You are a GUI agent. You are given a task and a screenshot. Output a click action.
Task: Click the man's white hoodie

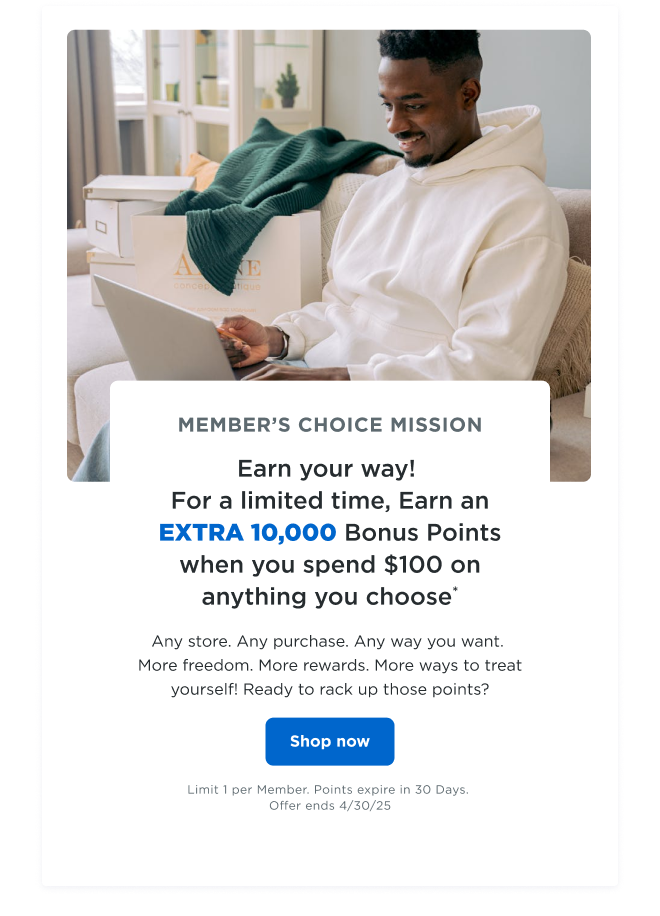(x=440, y=260)
